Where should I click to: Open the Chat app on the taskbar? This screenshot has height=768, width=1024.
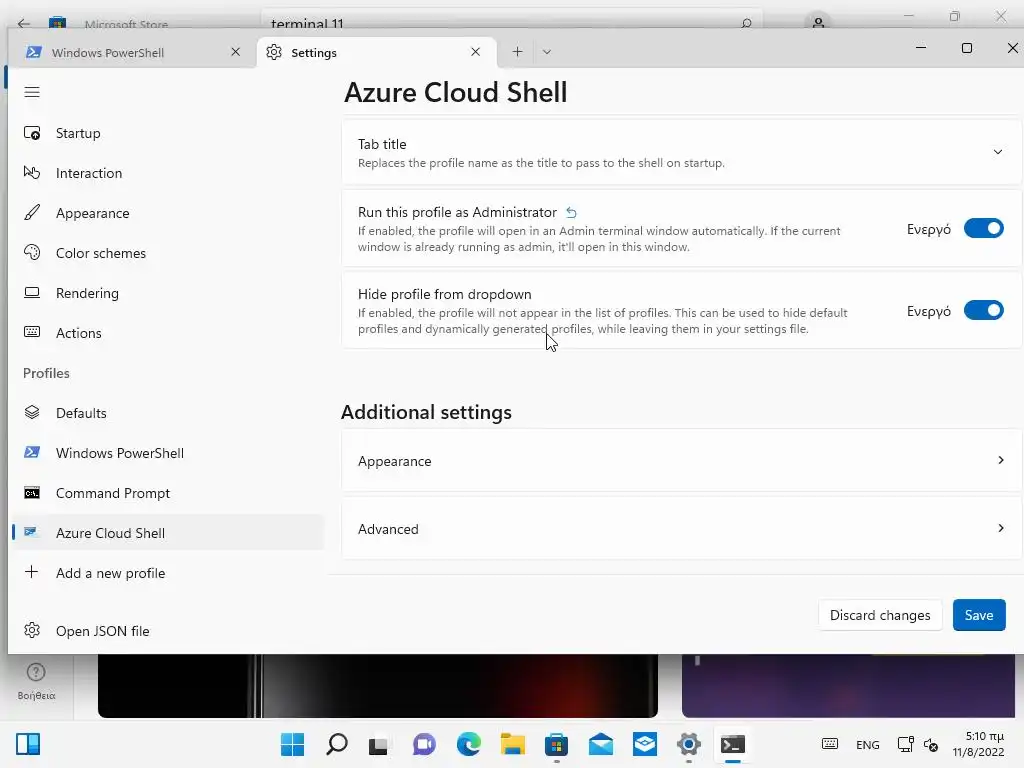pyautogui.click(x=424, y=744)
